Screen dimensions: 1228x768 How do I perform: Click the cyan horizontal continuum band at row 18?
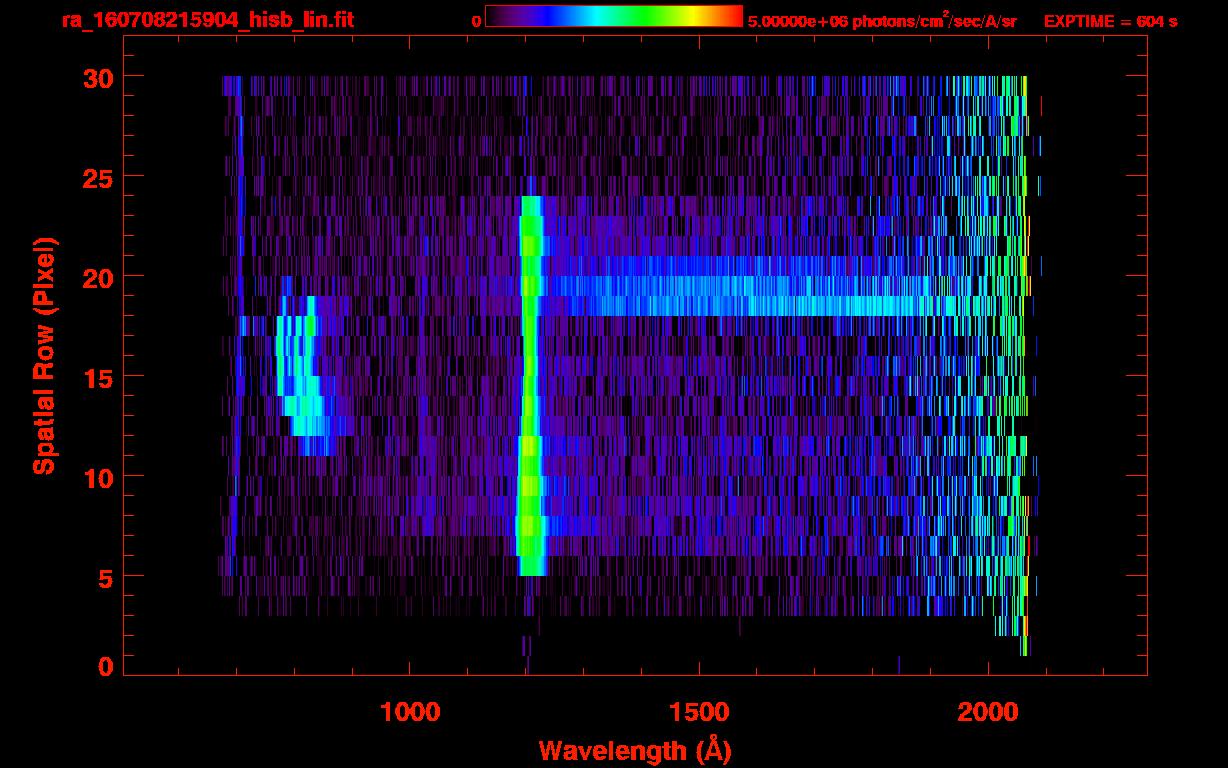coord(750,306)
